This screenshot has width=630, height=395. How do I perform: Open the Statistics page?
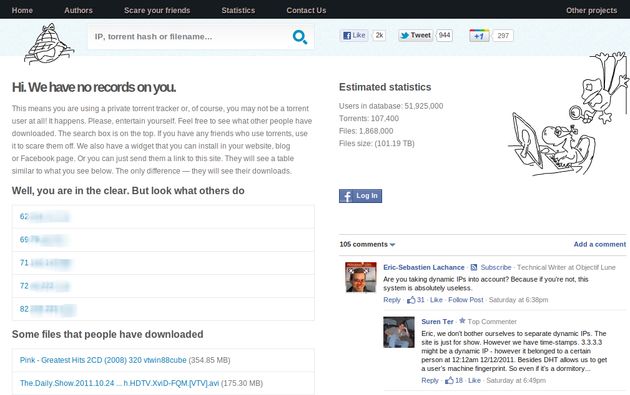238,10
